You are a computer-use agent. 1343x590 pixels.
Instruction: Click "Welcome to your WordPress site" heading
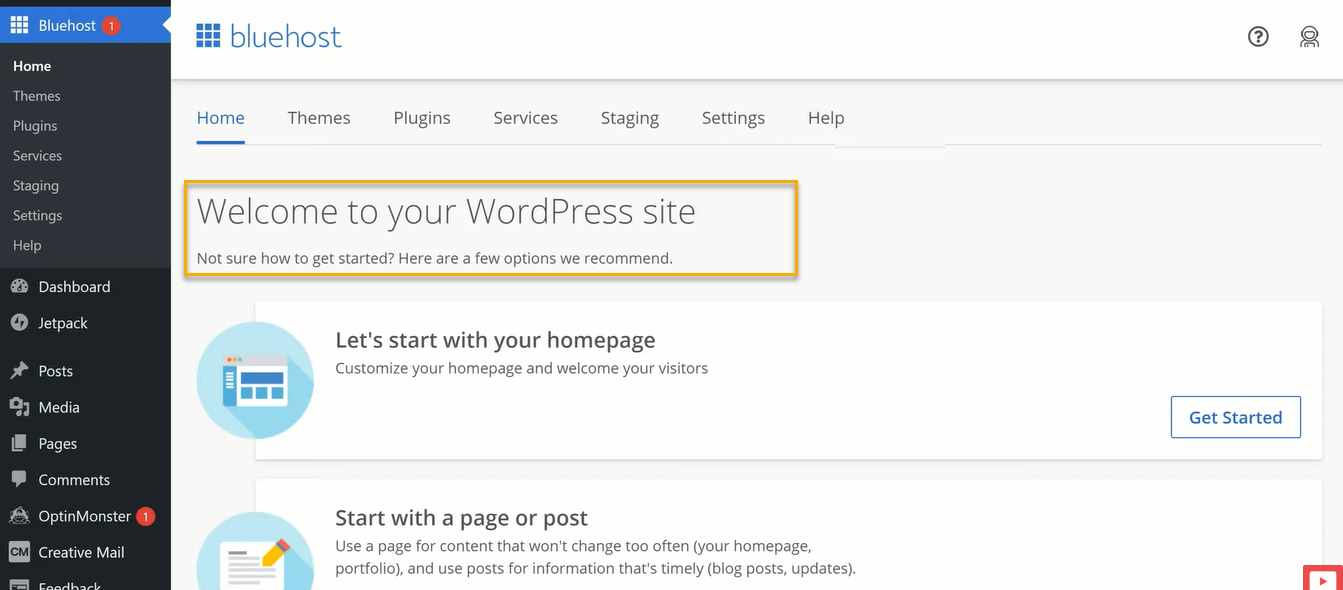(x=446, y=211)
